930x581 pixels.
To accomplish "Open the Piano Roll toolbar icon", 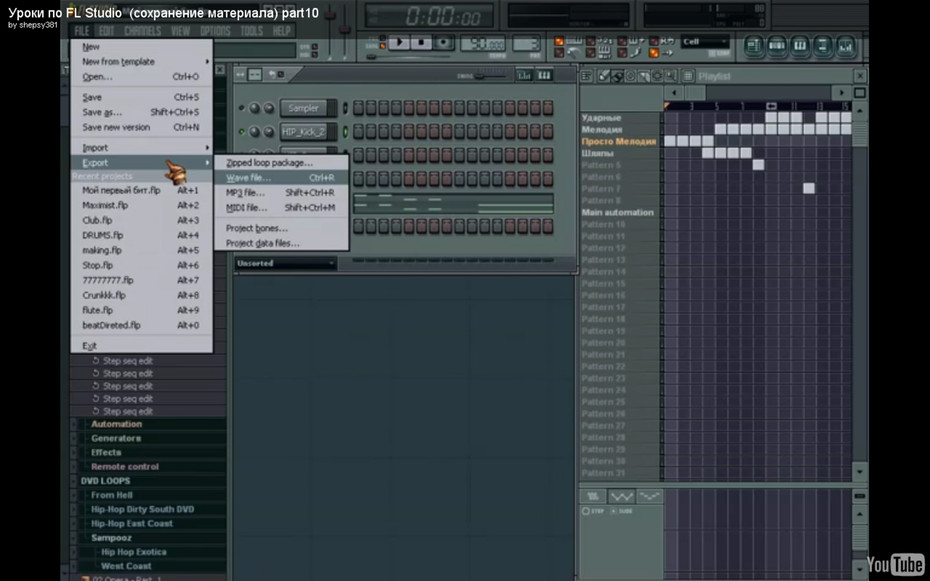I will (800, 46).
